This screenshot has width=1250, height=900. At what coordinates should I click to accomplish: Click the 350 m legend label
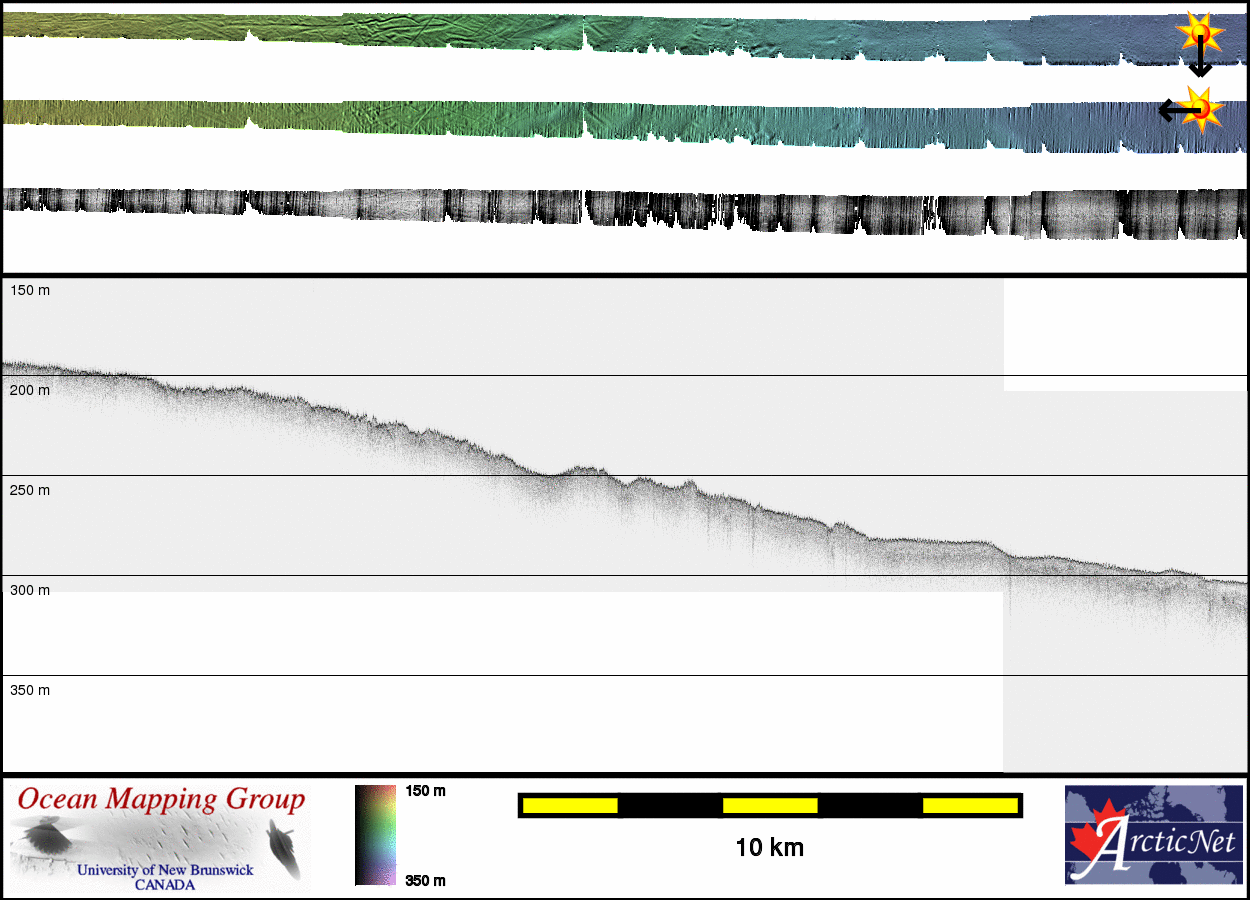pyautogui.click(x=424, y=880)
